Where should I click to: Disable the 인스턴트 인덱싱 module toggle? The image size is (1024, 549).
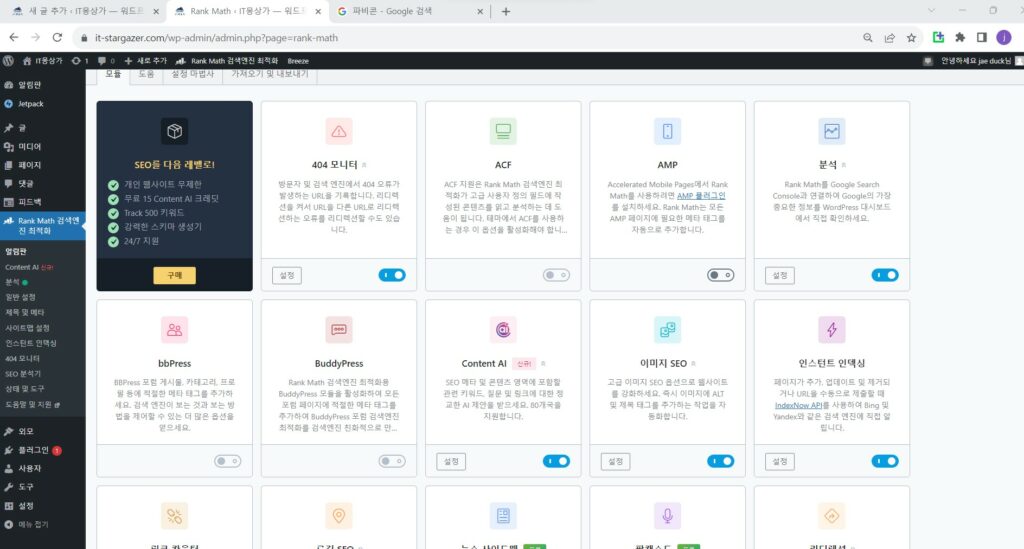tap(885, 462)
